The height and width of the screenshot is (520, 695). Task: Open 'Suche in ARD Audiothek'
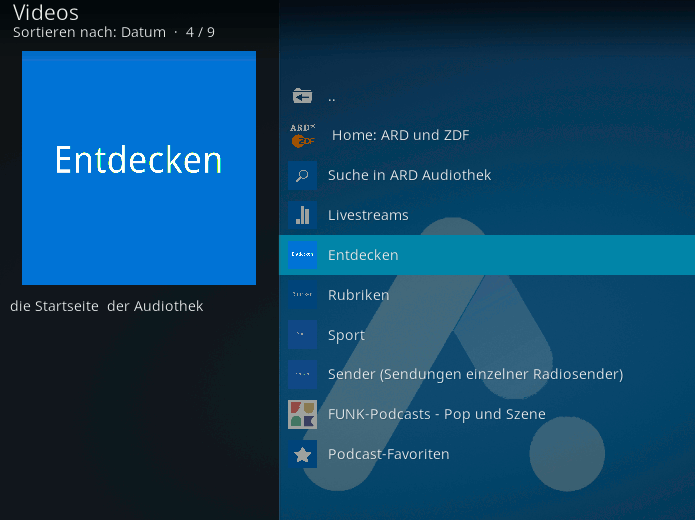pos(487,175)
